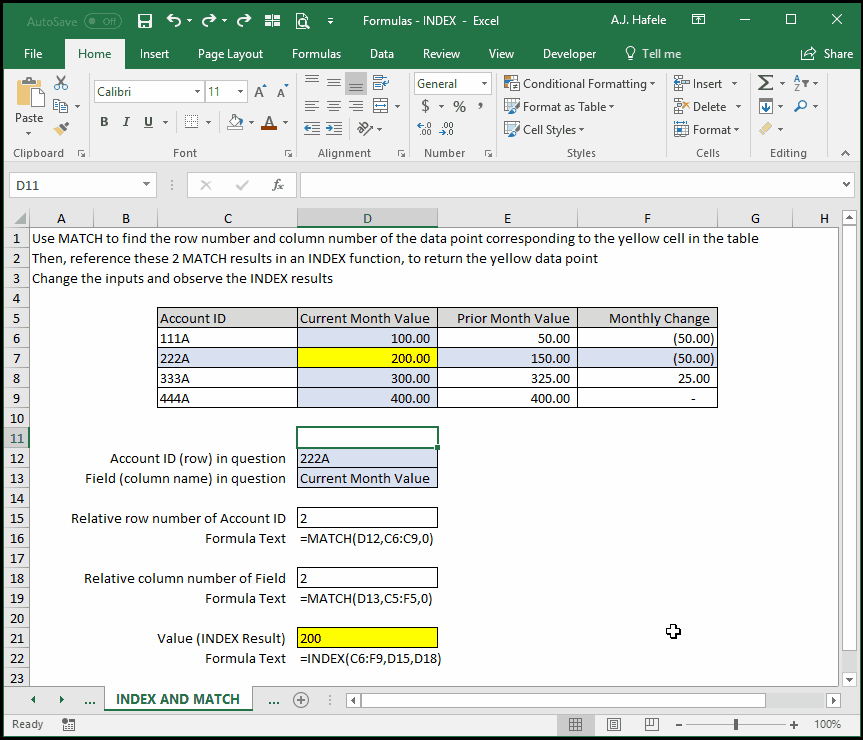
Task: Open the font size 11 dropdown
Action: [241, 92]
